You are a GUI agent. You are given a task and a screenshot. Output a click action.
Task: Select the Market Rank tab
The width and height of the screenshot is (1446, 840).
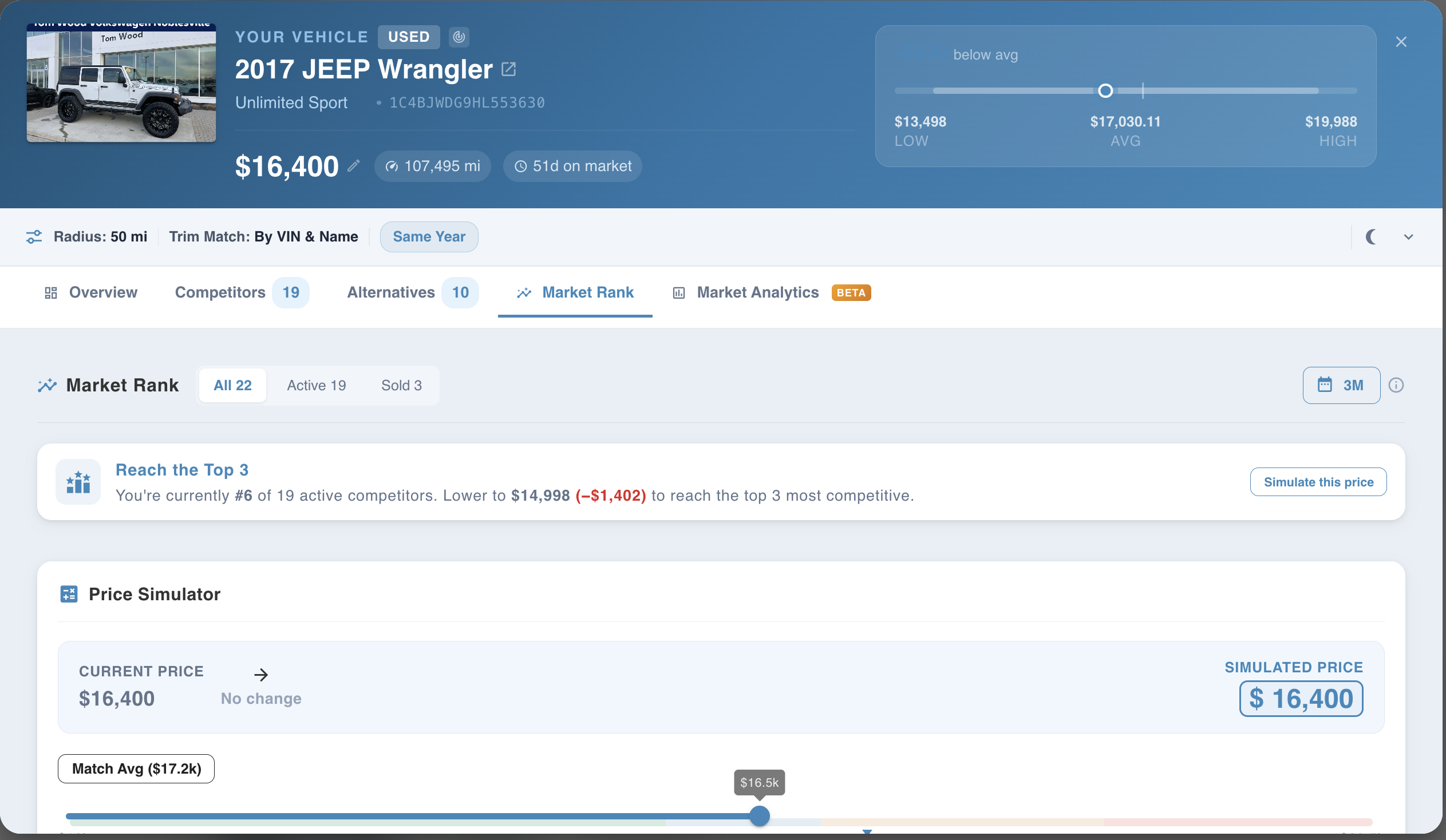tap(575, 292)
